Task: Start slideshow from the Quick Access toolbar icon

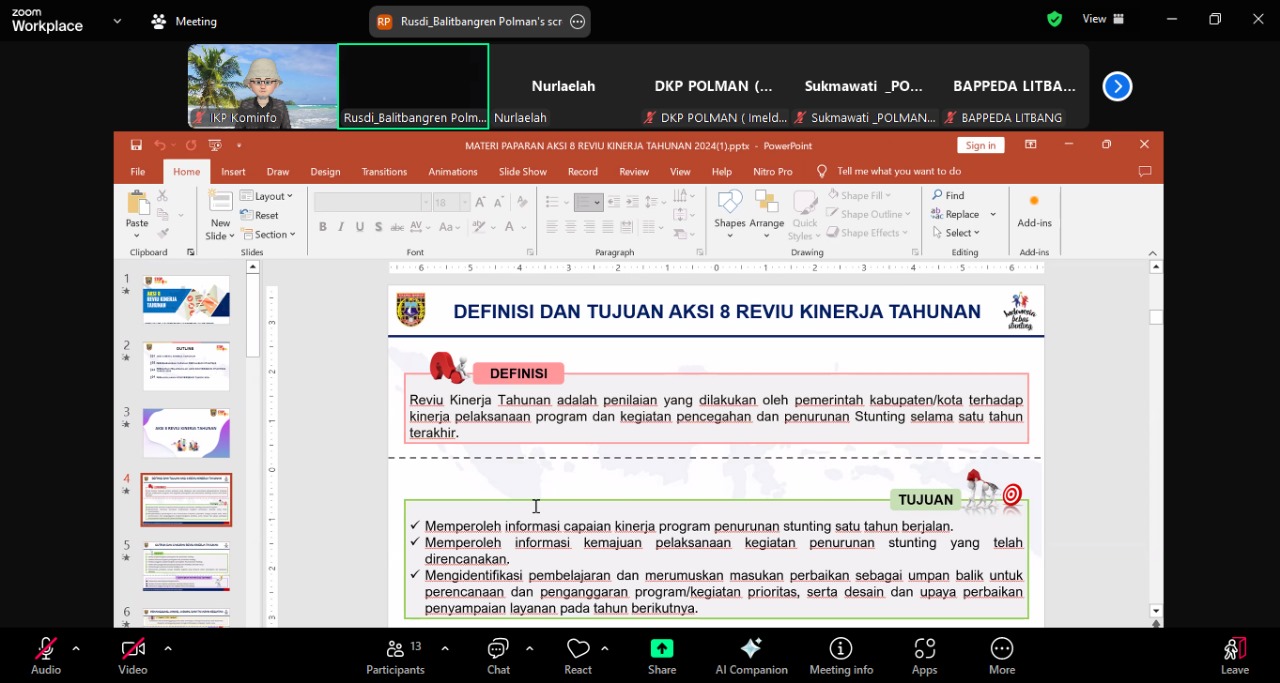Action: [214, 145]
